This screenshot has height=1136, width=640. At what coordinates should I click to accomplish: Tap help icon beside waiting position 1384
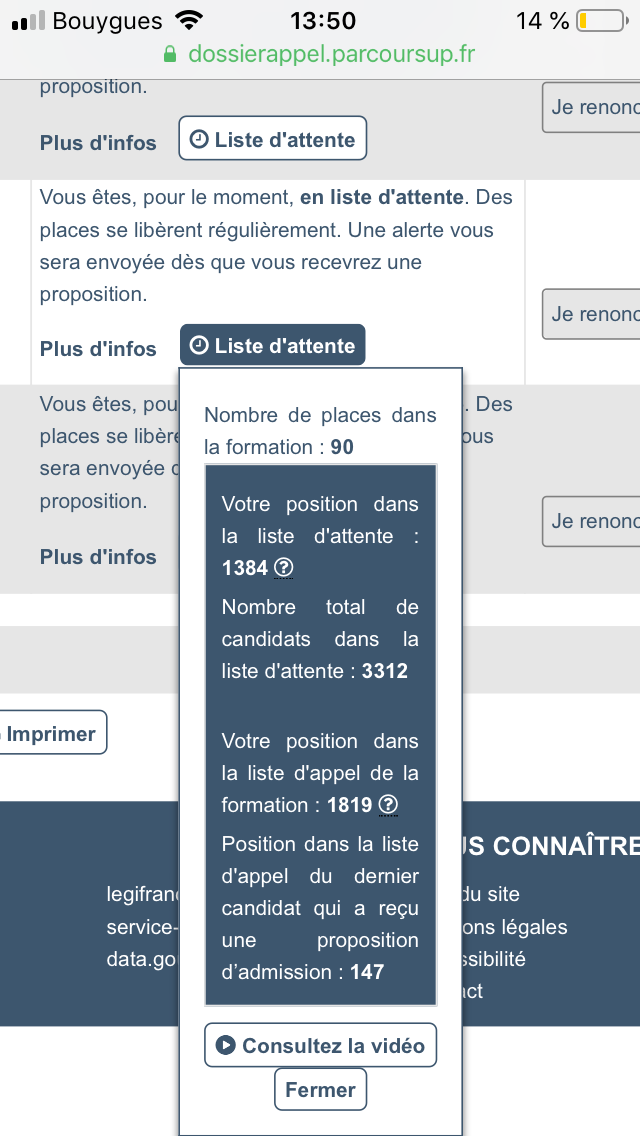tap(284, 568)
